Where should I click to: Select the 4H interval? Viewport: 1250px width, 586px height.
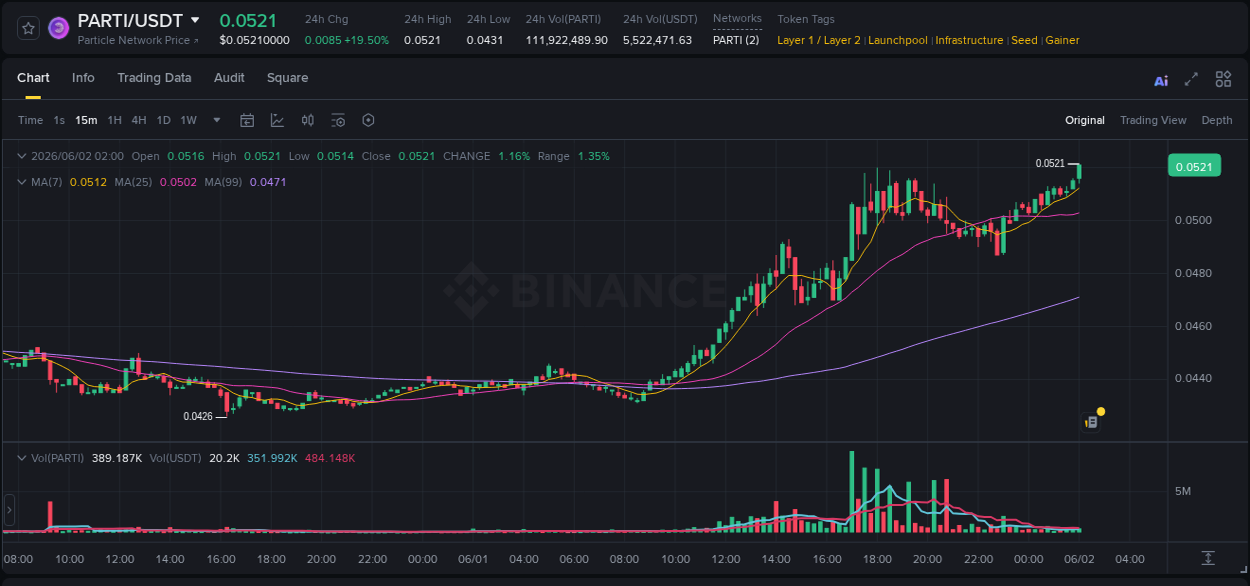click(x=139, y=120)
